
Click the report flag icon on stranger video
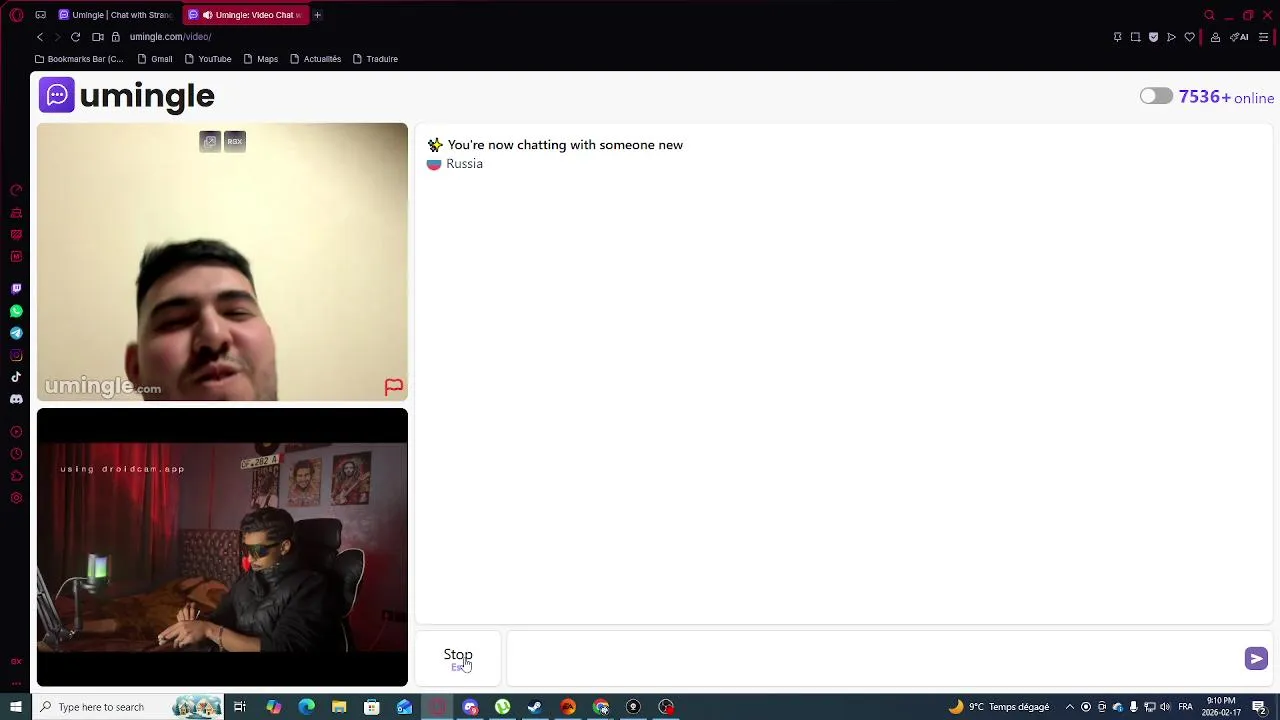pyautogui.click(x=394, y=387)
